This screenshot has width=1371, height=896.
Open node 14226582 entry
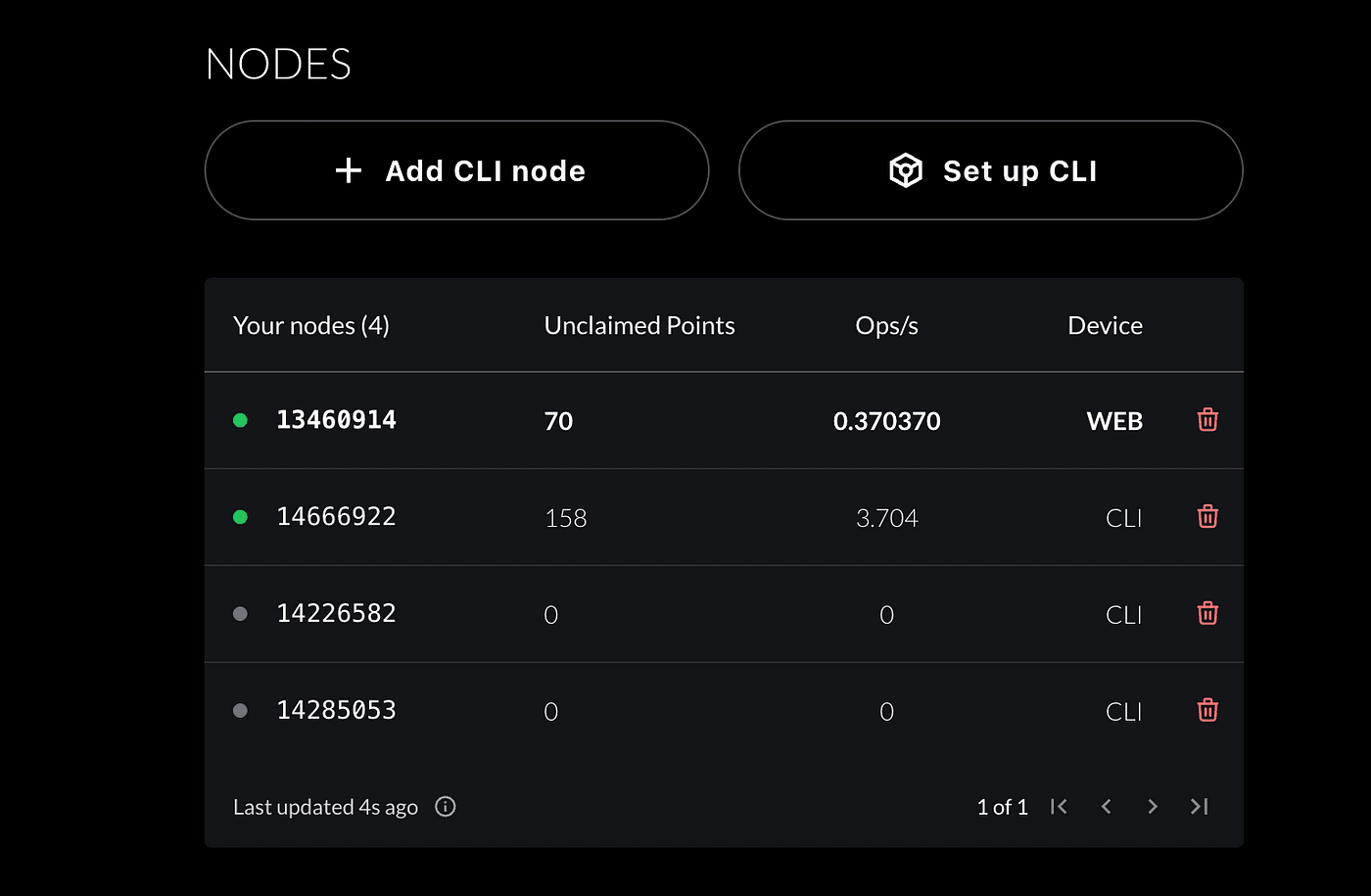pyautogui.click(x=724, y=614)
